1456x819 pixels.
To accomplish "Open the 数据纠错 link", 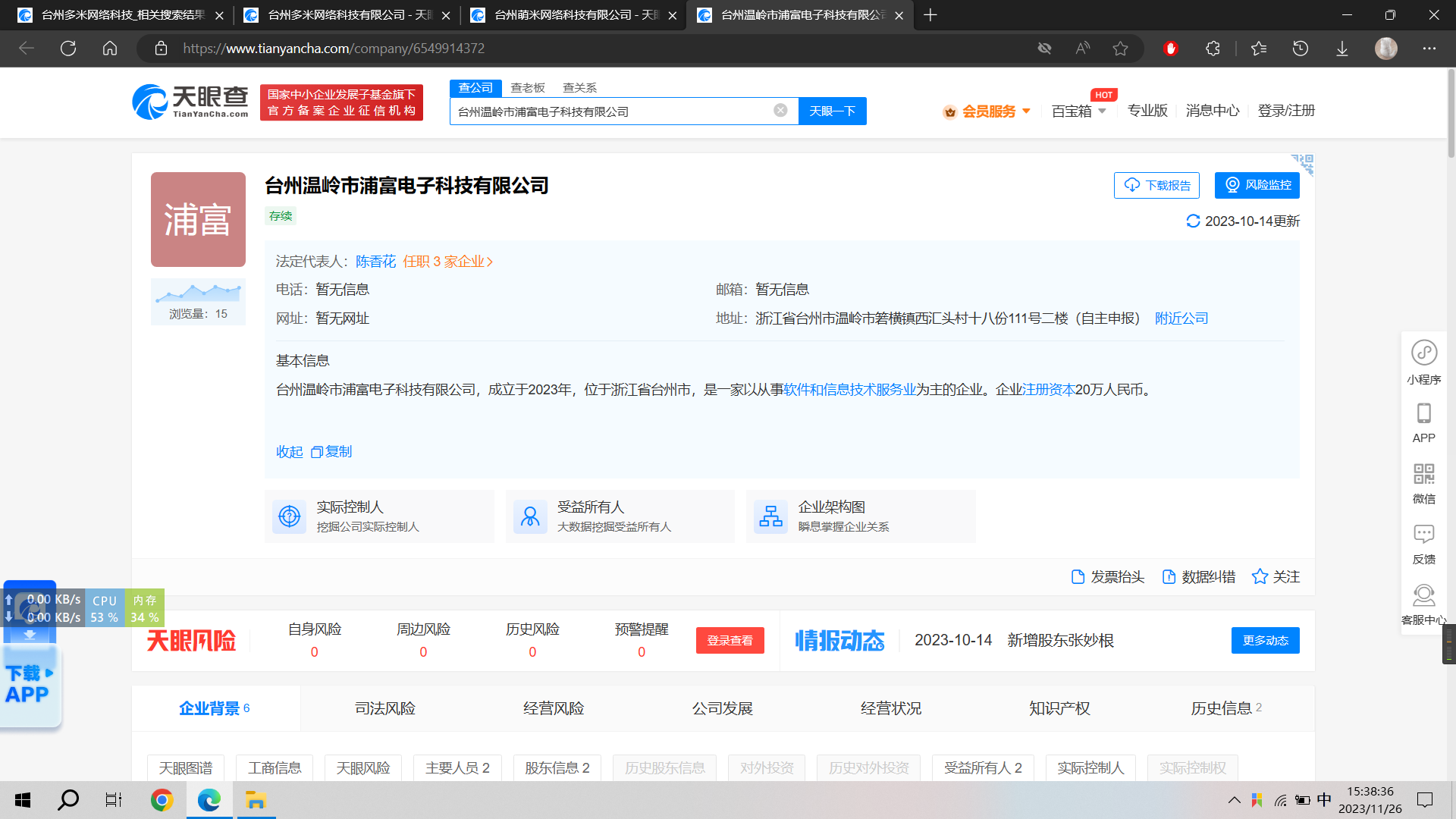I will (1198, 577).
